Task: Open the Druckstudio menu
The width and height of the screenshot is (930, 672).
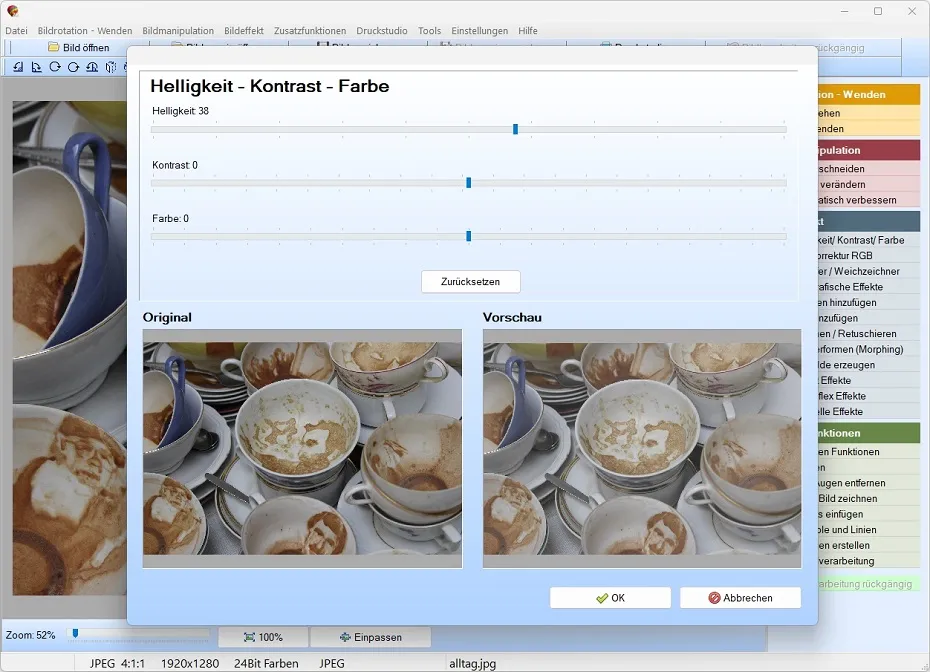Action: click(382, 31)
